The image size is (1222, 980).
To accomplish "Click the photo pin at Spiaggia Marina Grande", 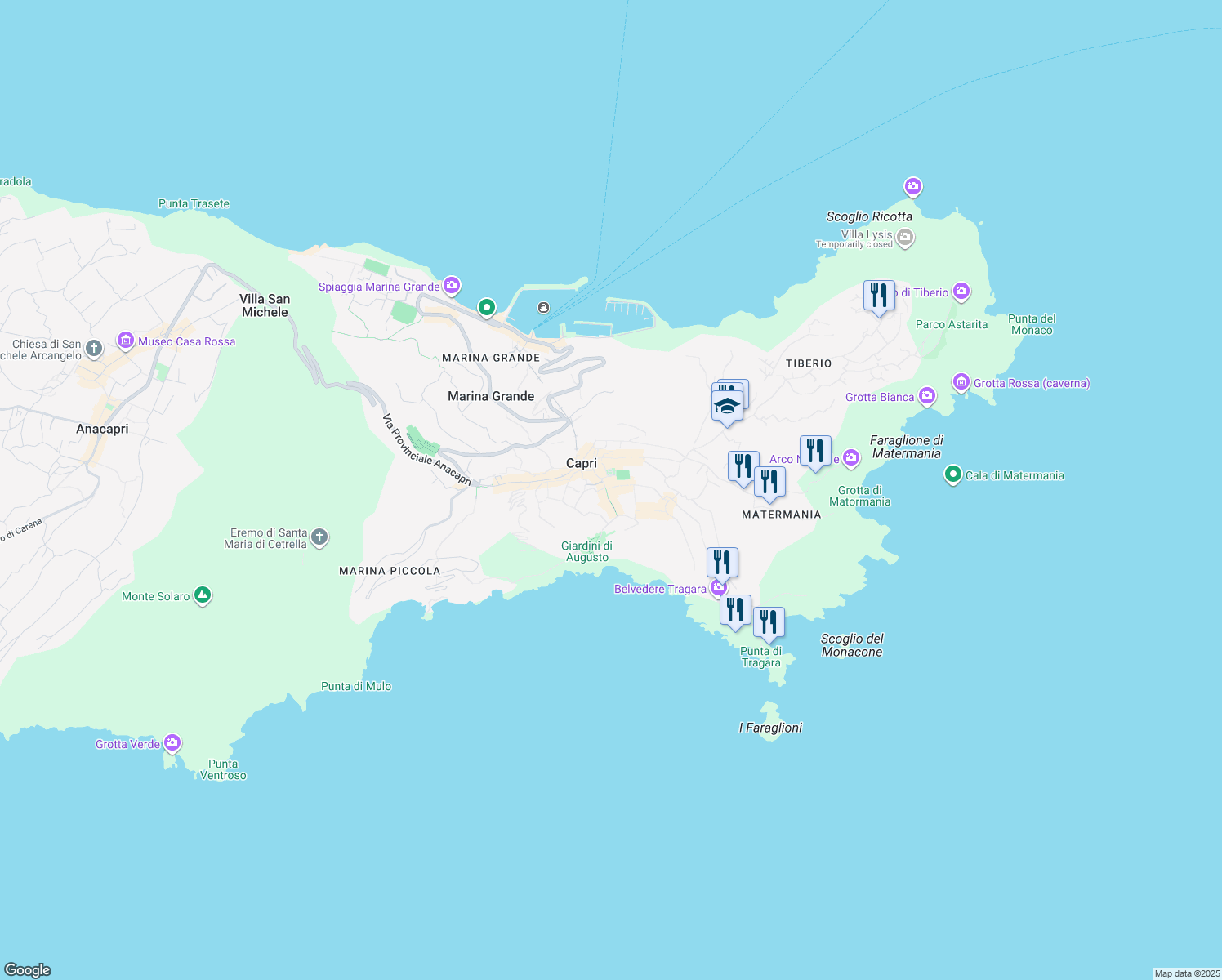I will point(449,286).
